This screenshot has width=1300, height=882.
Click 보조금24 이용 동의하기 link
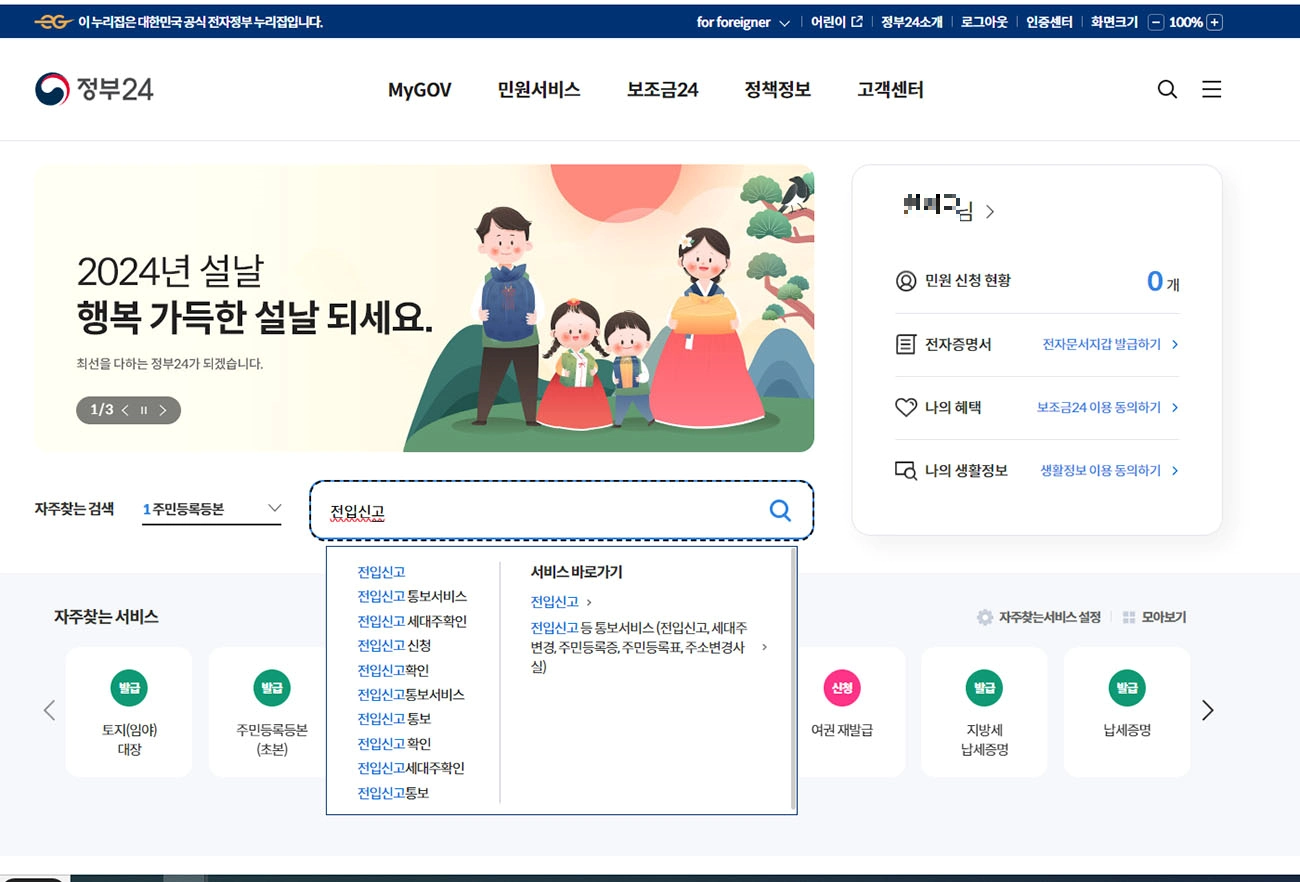coord(1107,407)
